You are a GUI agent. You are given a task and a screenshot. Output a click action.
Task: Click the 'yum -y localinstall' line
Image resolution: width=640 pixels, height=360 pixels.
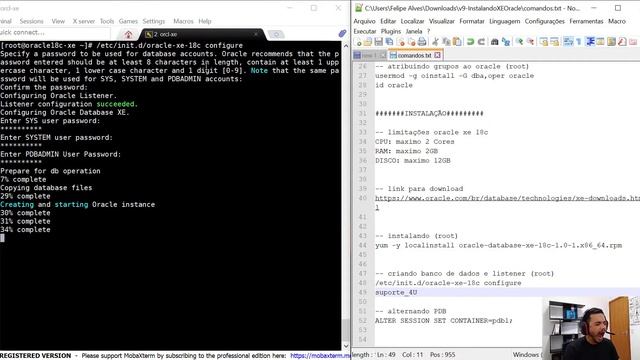pos(498,246)
